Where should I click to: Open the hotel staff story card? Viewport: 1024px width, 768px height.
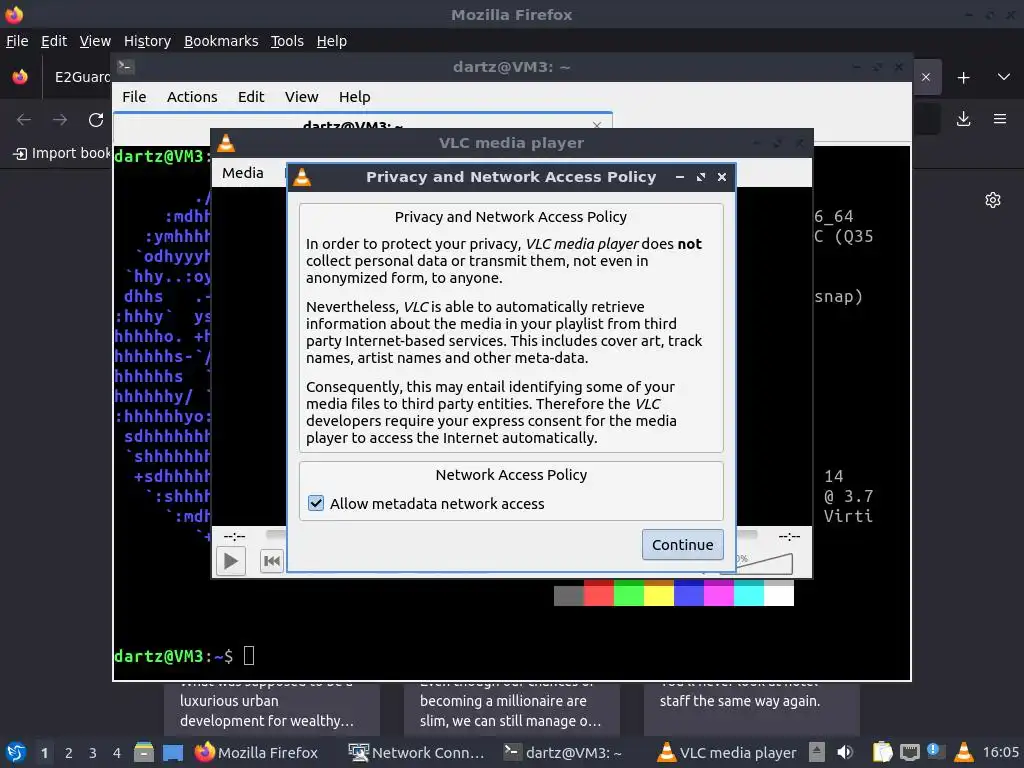pos(752,710)
